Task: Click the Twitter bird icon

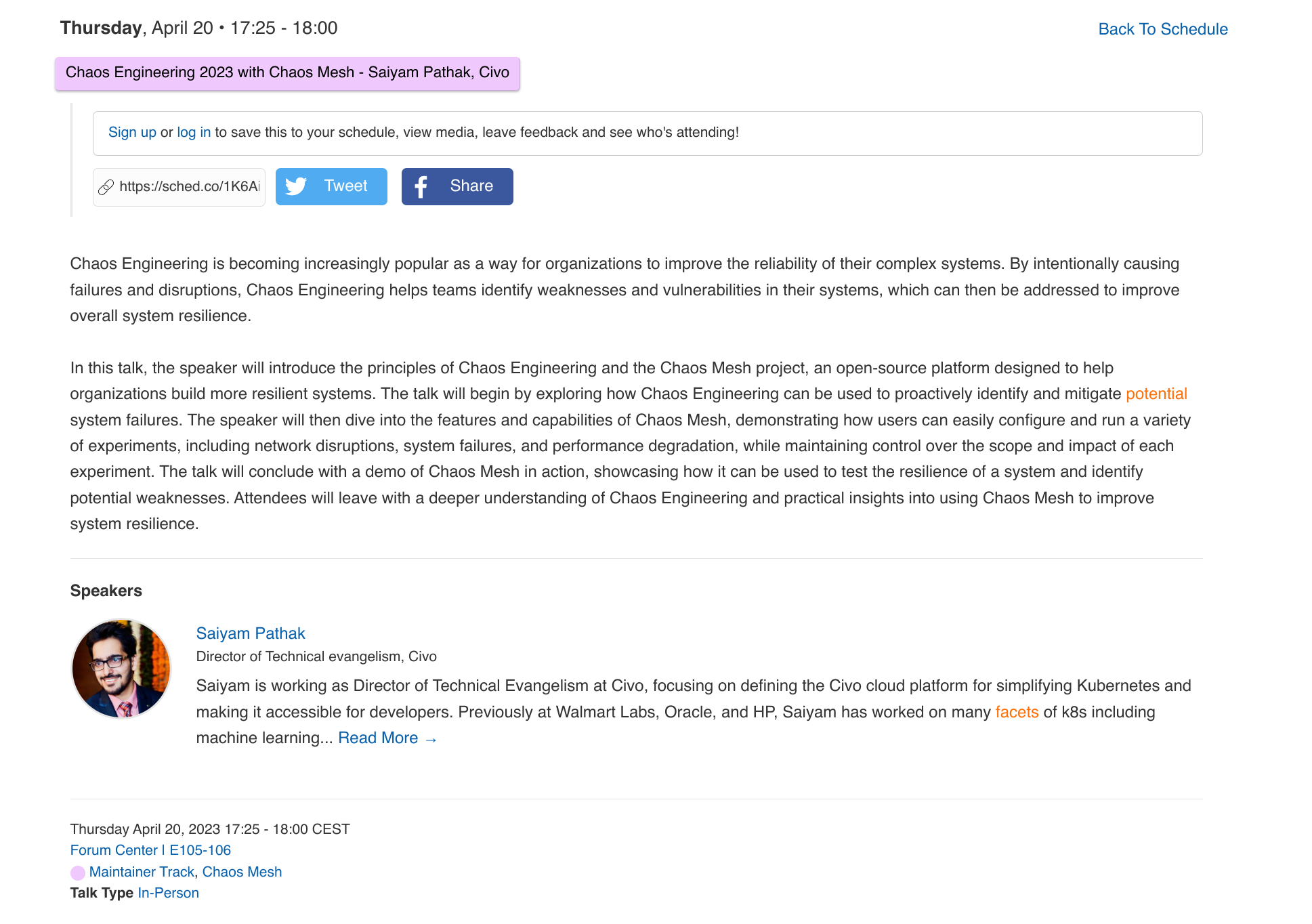Action: click(296, 186)
